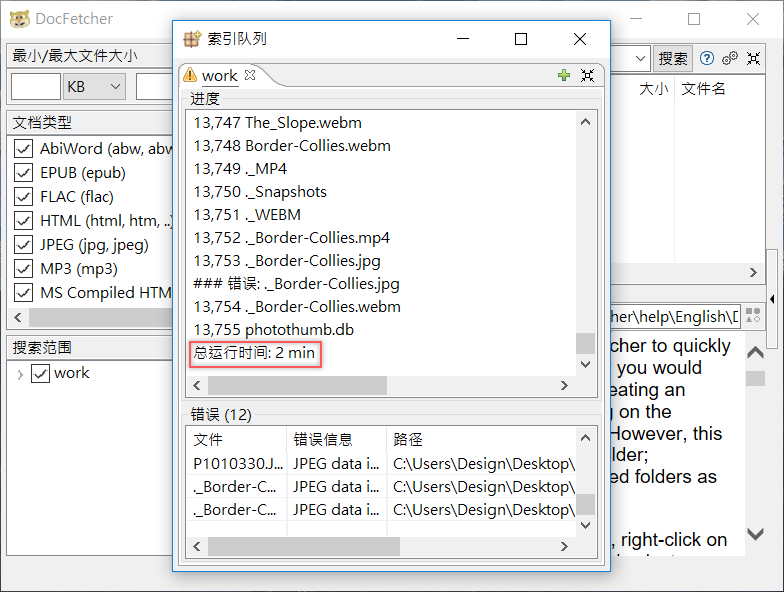Uncheck the FLAC (flac) file type
Image resolution: width=784 pixels, height=592 pixels.
(x=24, y=196)
